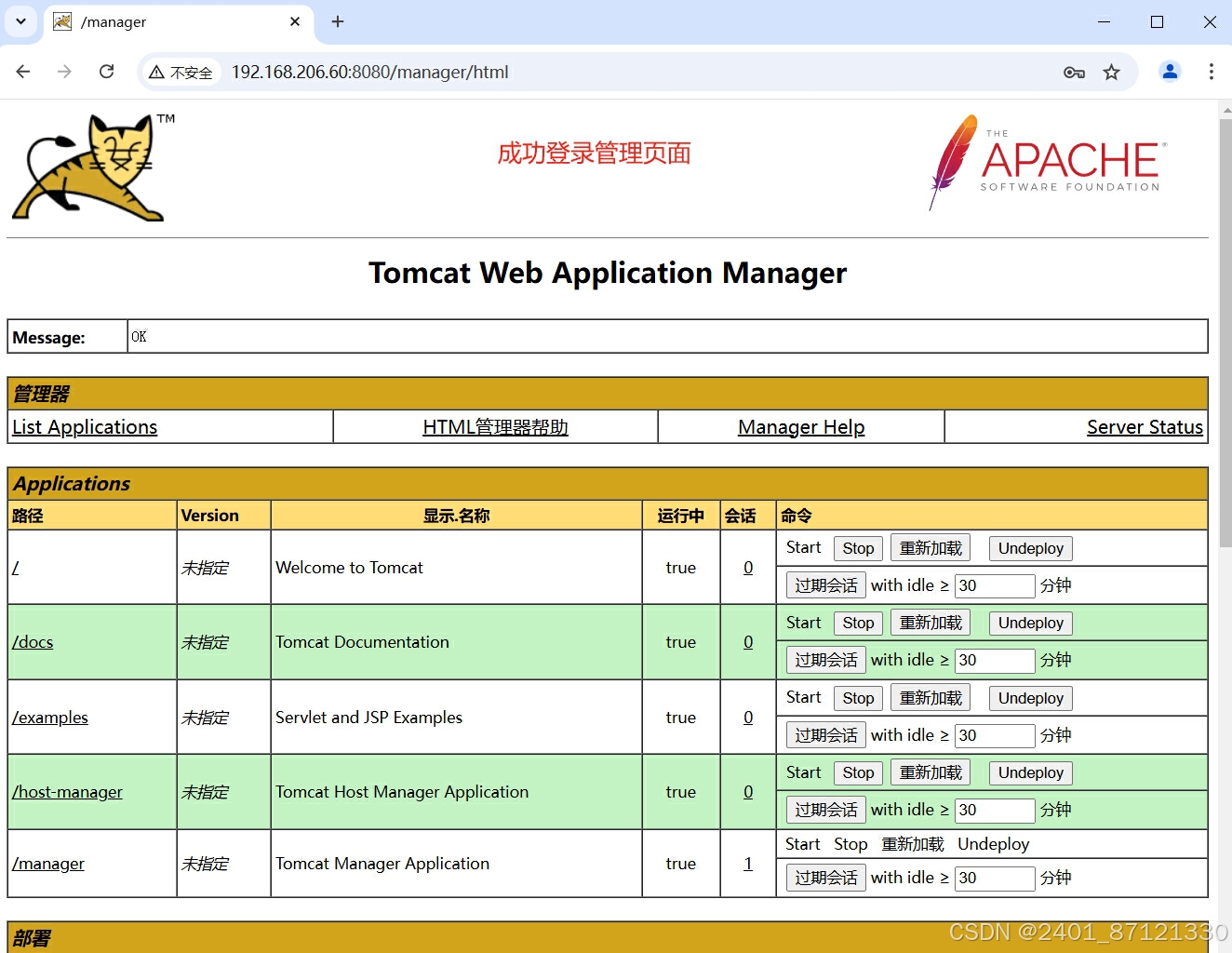The height and width of the screenshot is (953, 1232).
Task: Open saved password key icon
Action: (1074, 73)
